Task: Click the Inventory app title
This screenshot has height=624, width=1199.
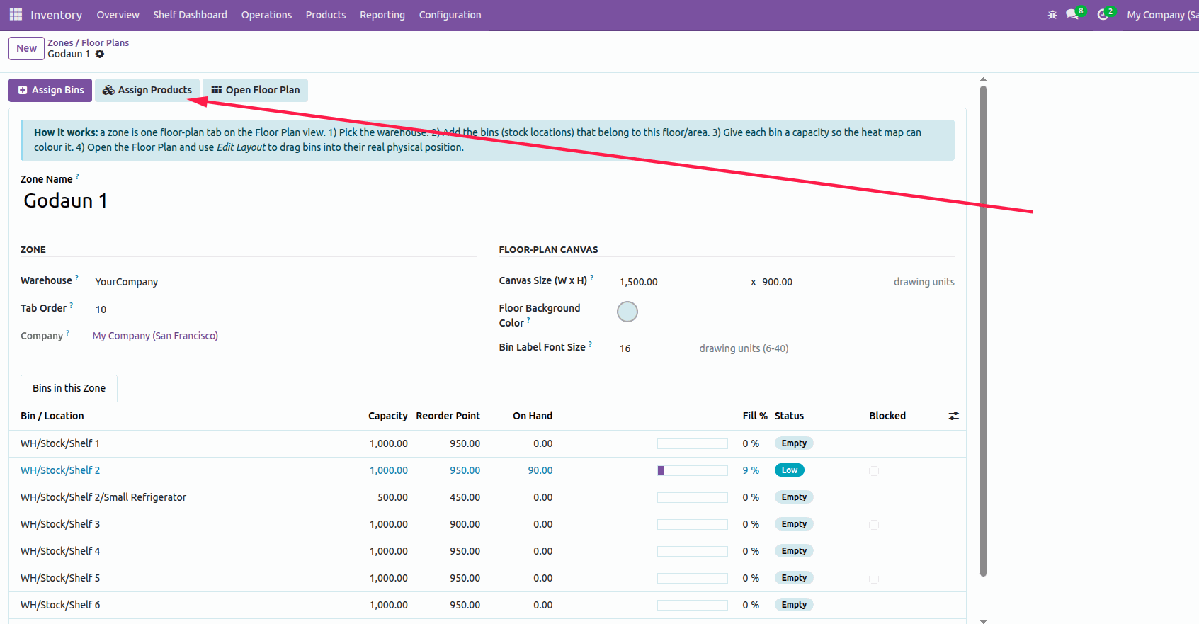Action: click(x=56, y=15)
